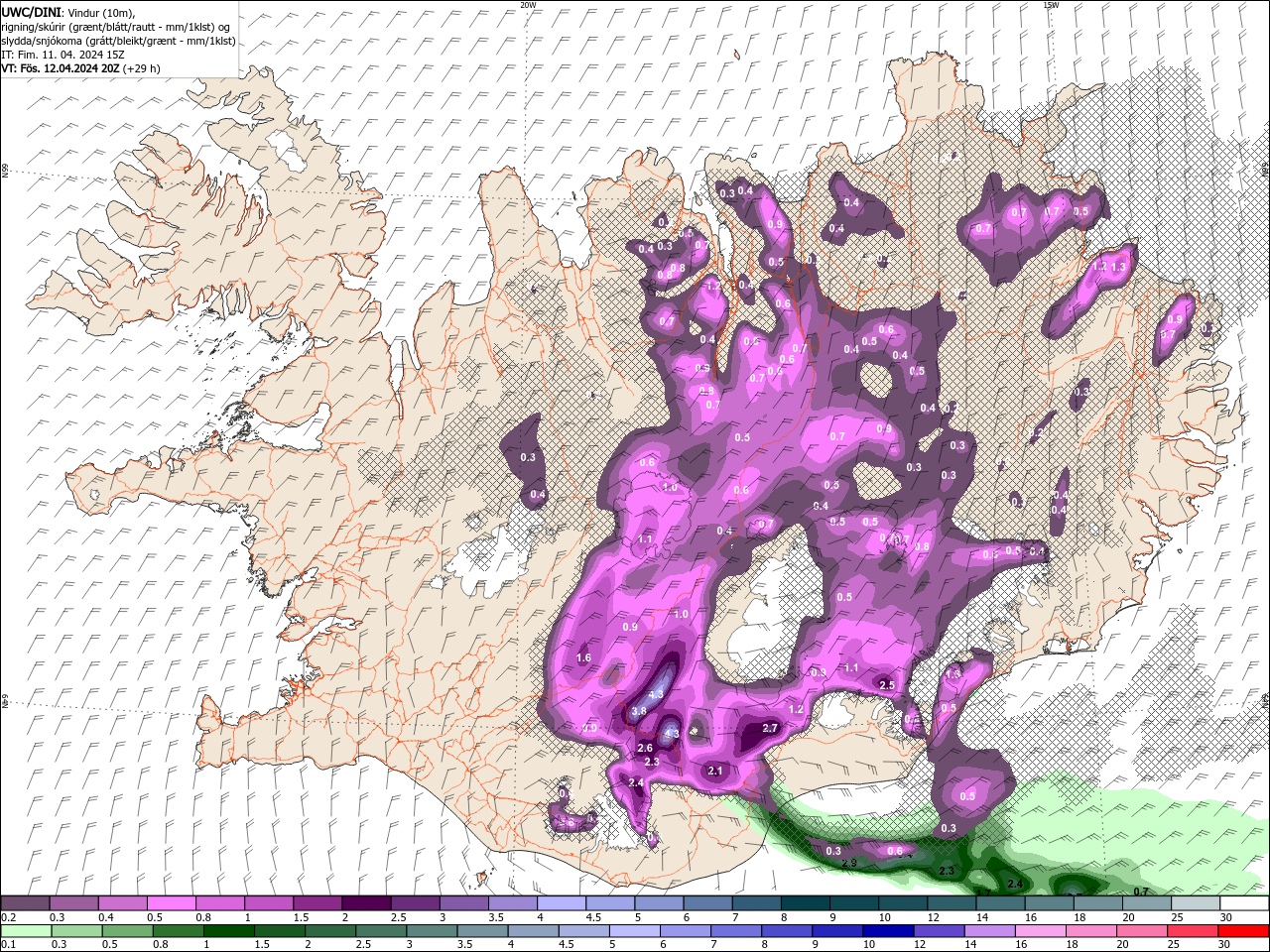
Task: Pick the light pink 16–18 rain legend swatch
Action: pyautogui.click(x=1041, y=931)
